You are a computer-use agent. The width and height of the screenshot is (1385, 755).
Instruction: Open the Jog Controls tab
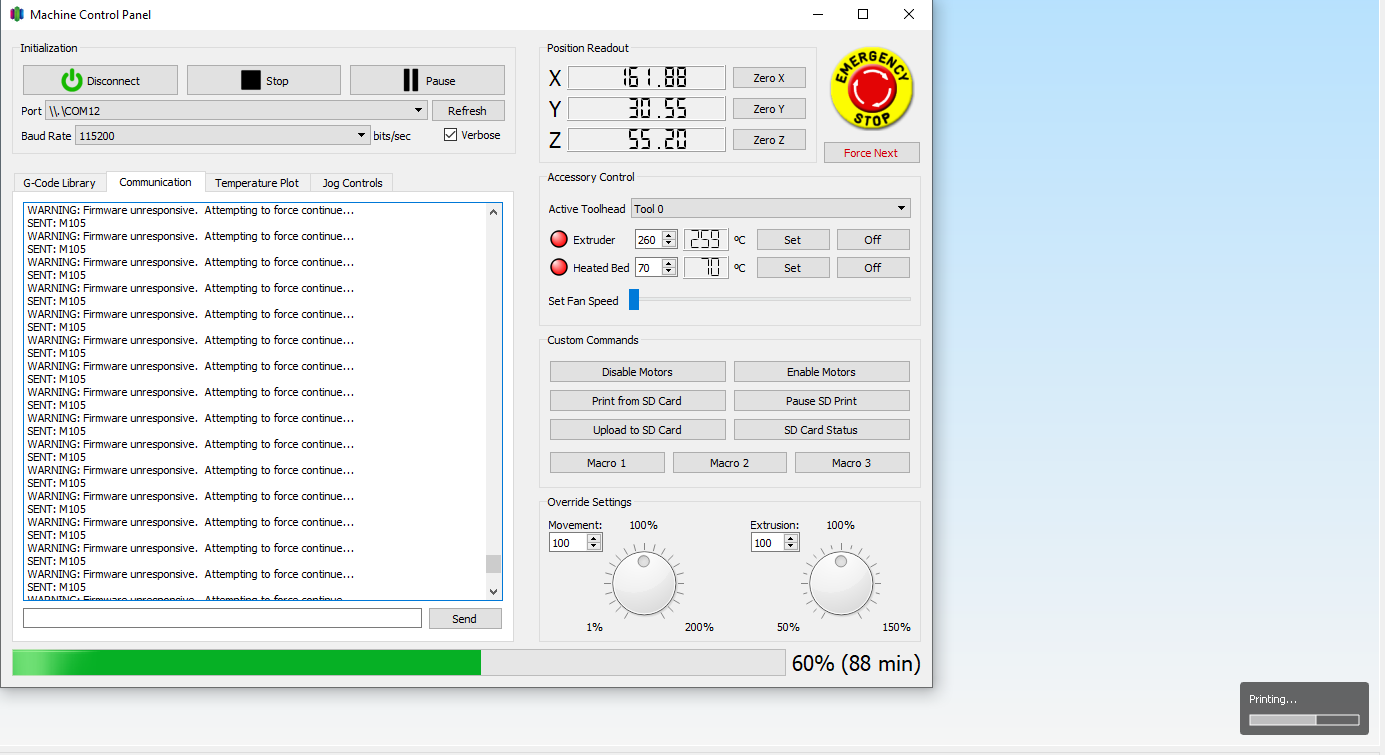click(352, 183)
